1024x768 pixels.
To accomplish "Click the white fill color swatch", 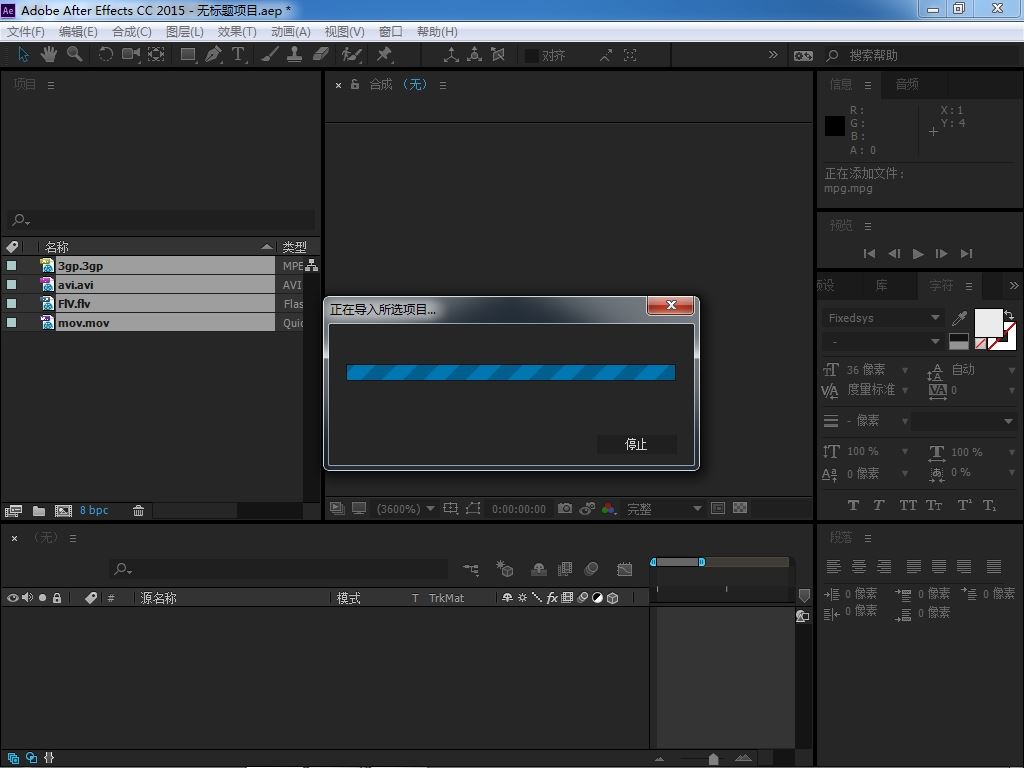I will pyautogui.click(x=988, y=323).
